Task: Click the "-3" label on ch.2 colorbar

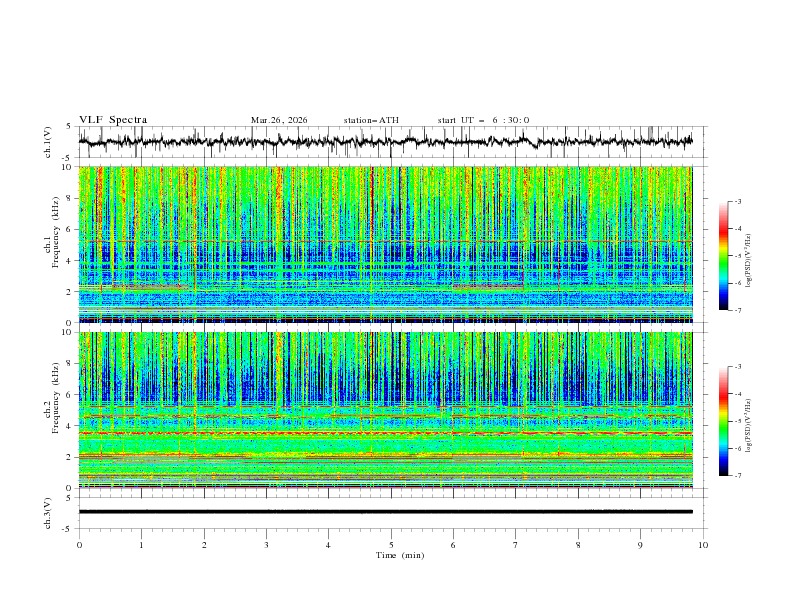Action: click(x=737, y=367)
